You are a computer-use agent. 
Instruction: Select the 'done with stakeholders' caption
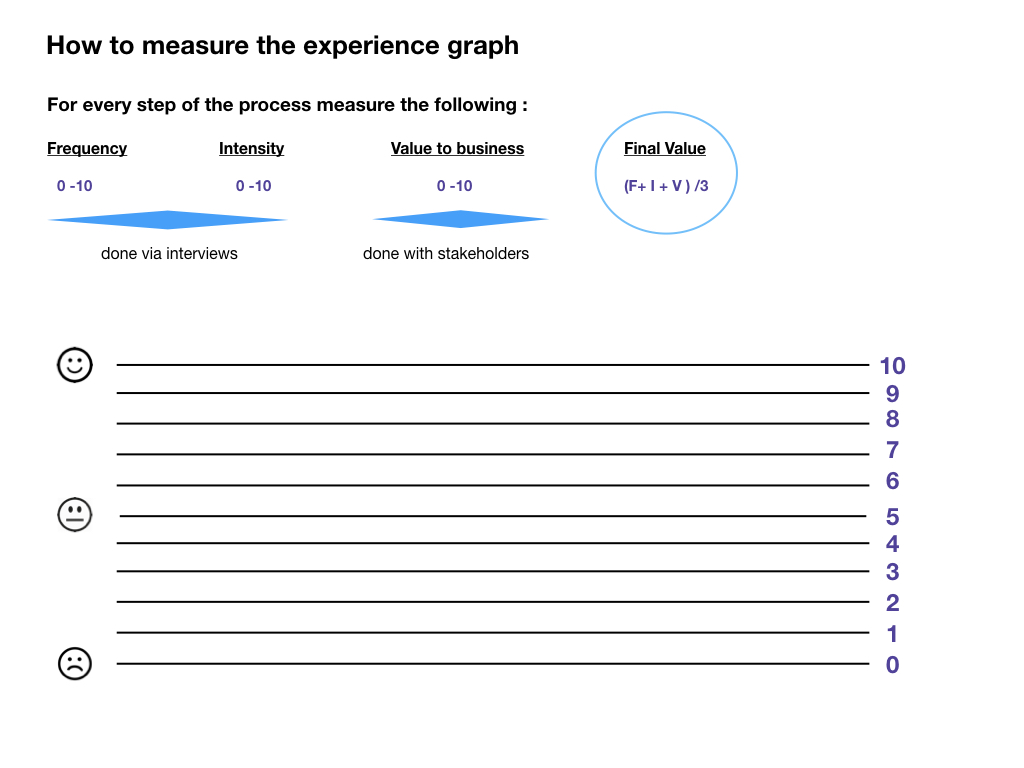pyautogui.click(x=446, y=254)
